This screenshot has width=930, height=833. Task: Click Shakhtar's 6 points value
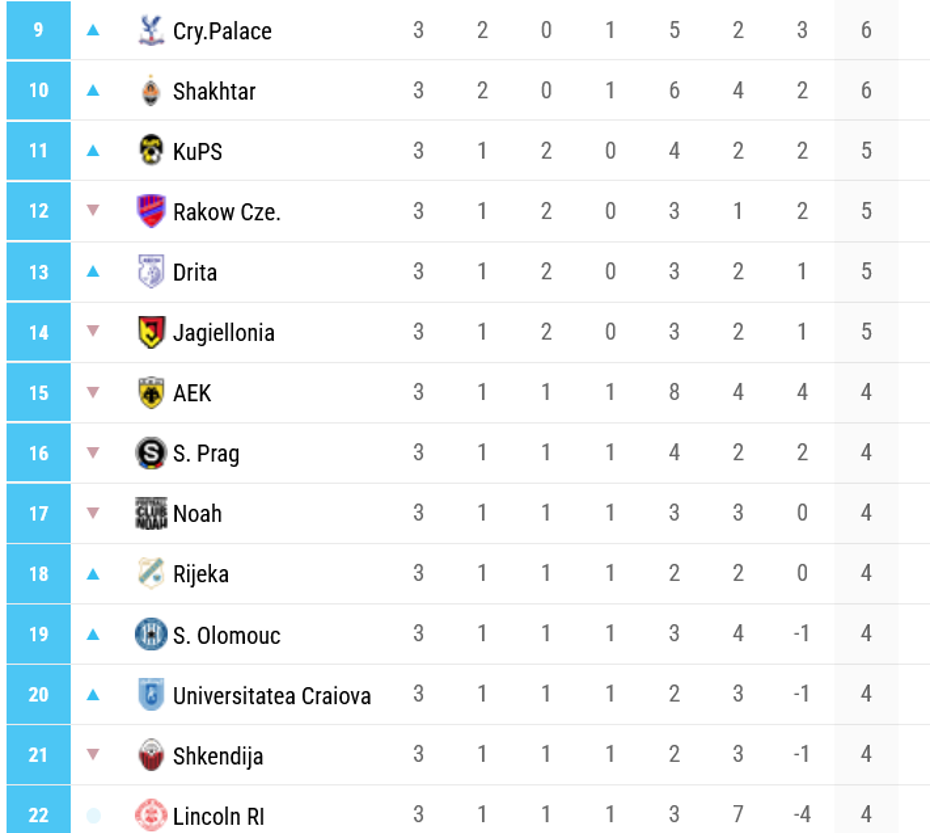866,91
